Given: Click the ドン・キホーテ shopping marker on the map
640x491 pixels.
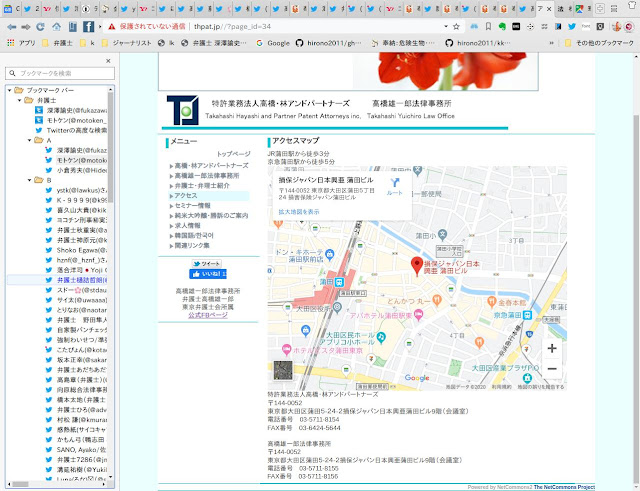Looking at the screenshot, I should [330, 255].
